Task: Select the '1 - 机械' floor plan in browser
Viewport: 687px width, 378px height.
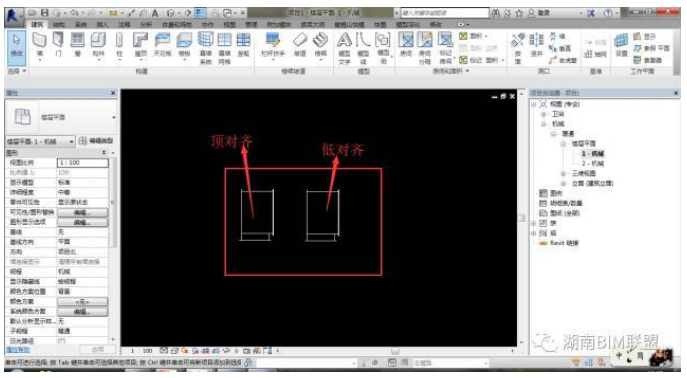Action: click(x=592, y=153)
